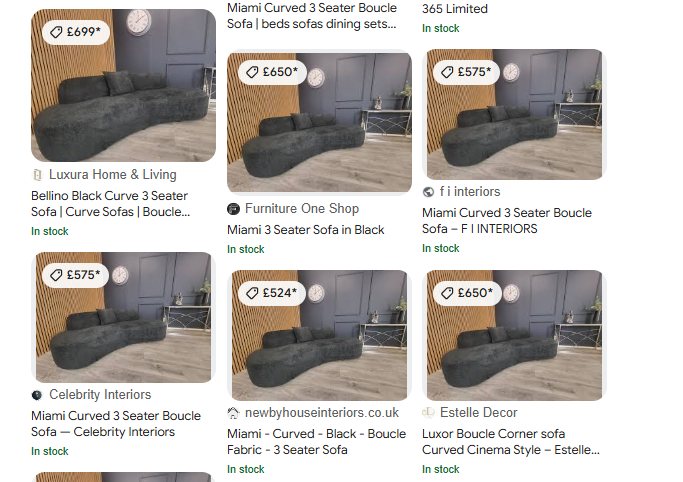The height and width of the screenshot is (482, 683).
Task: Select the Luxura Home & Living sofa thumbnail
Action: 124,86
